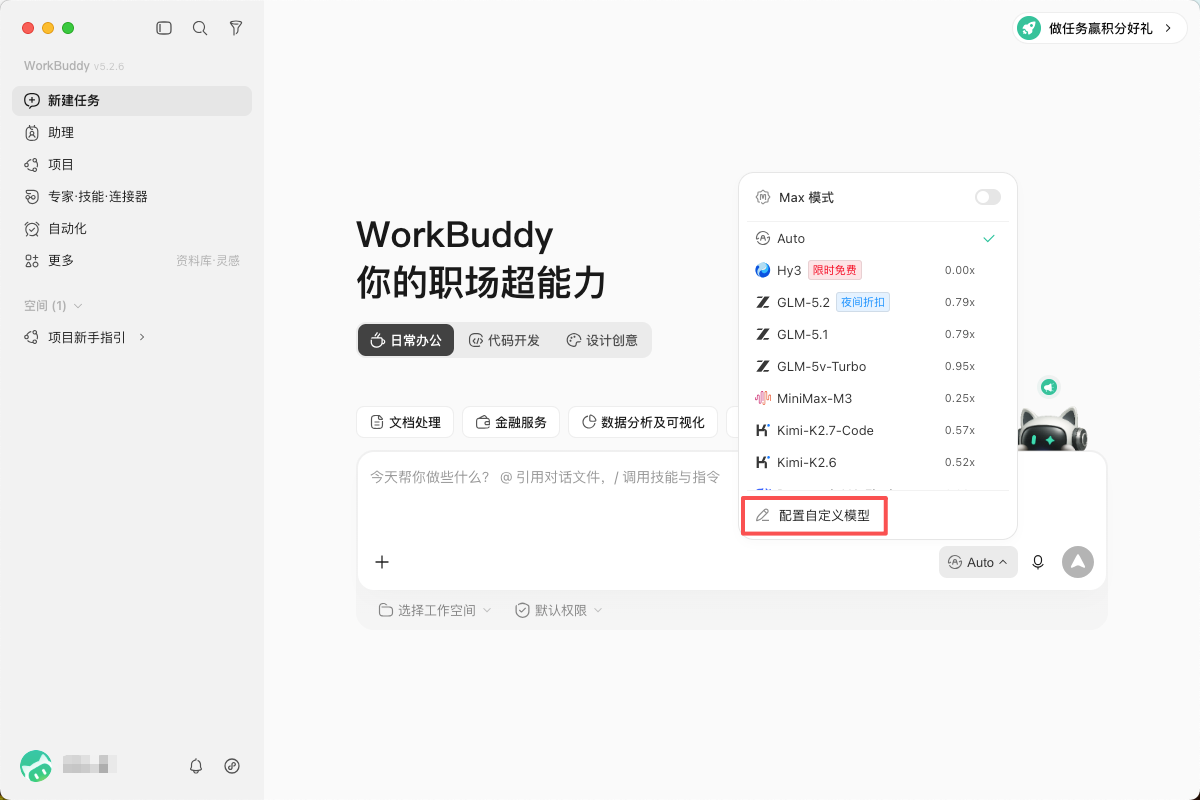Click the Hy3 model logo
Viewport: 1200px width, 800px height.
pos(763,270)
